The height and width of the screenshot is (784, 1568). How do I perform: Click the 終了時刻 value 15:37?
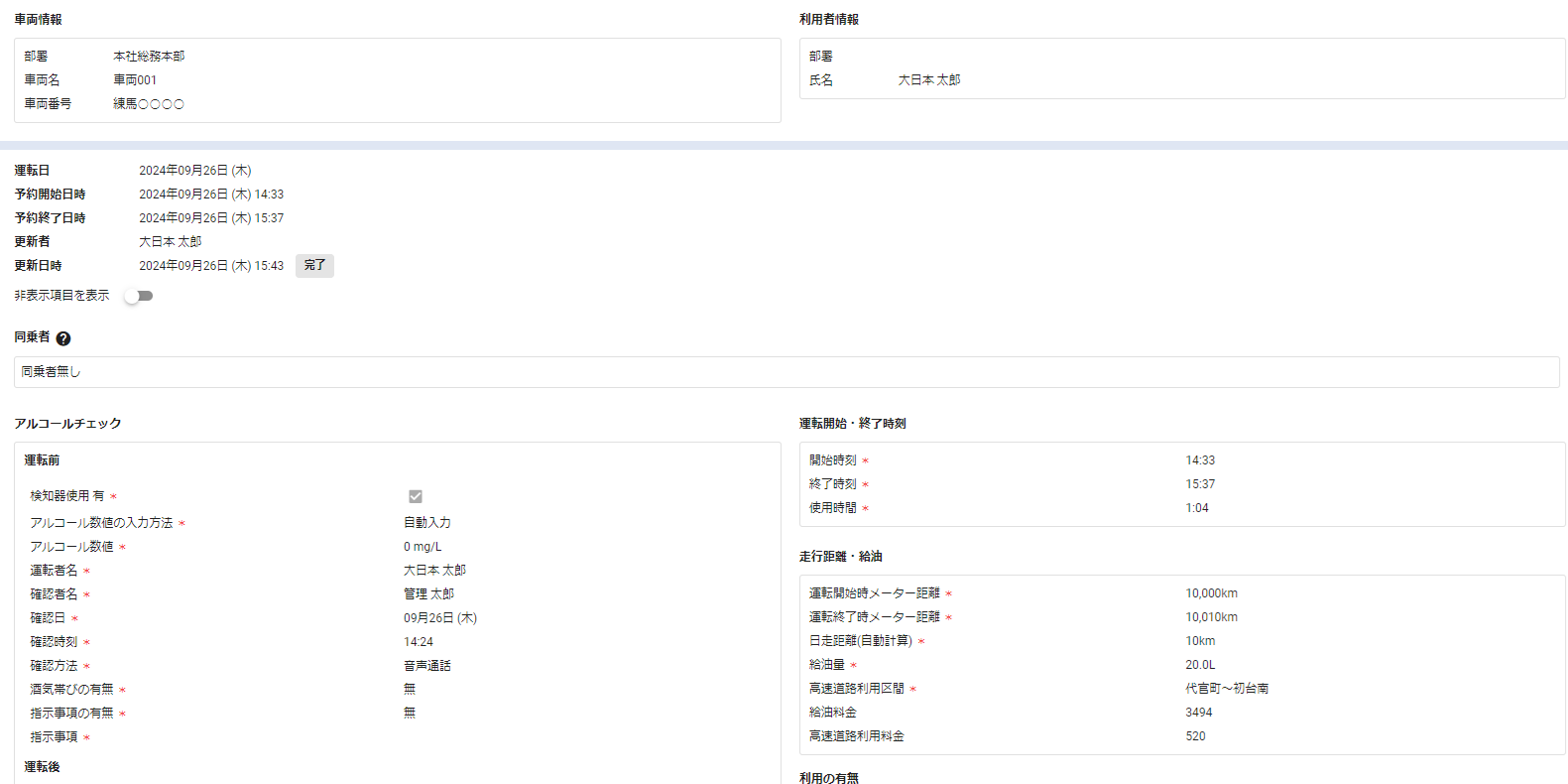(1200, 484)
